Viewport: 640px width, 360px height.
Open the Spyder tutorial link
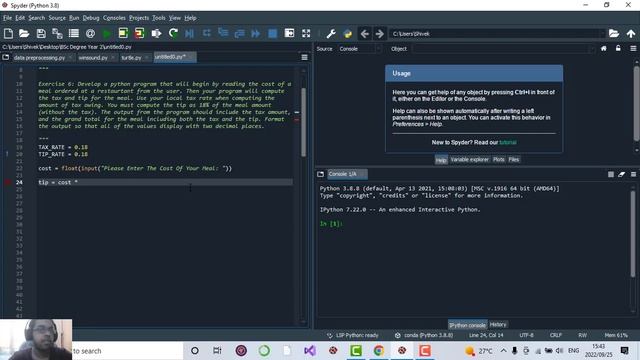508,142
